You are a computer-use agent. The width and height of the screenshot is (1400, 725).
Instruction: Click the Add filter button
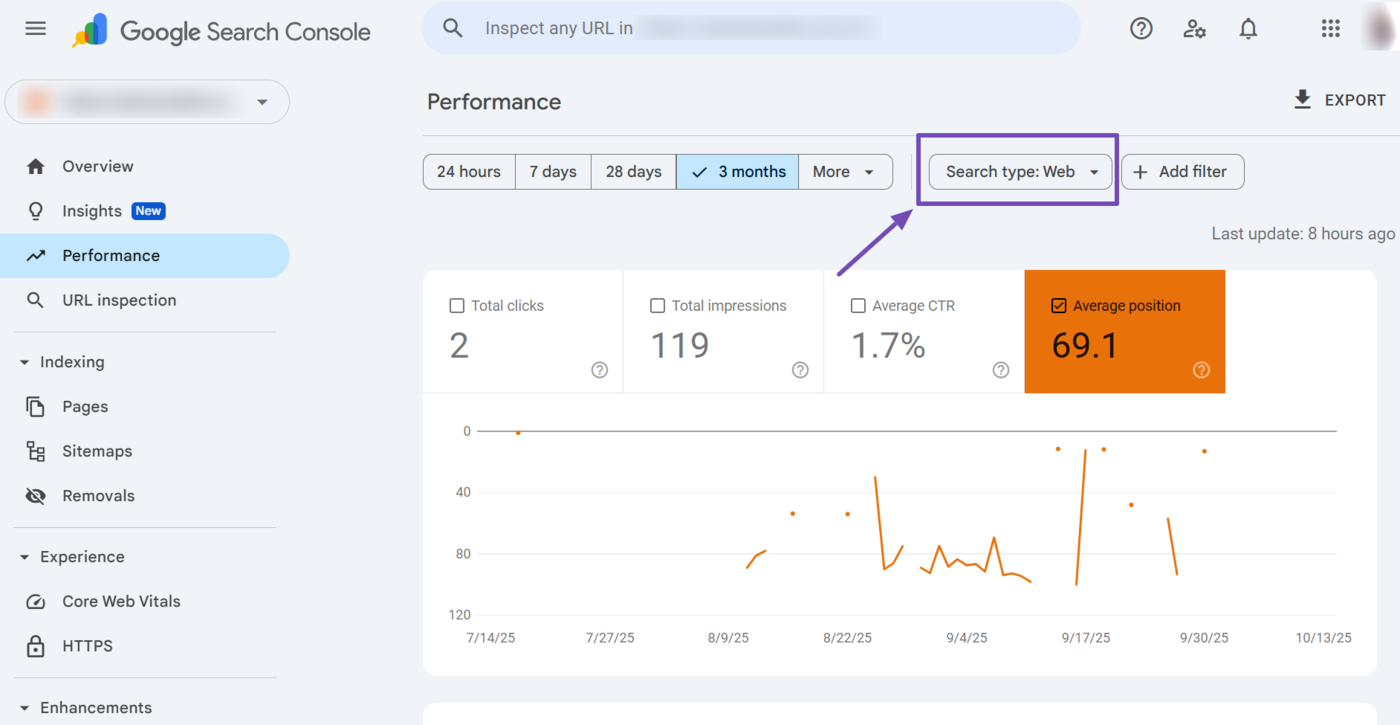point(1182,172)
